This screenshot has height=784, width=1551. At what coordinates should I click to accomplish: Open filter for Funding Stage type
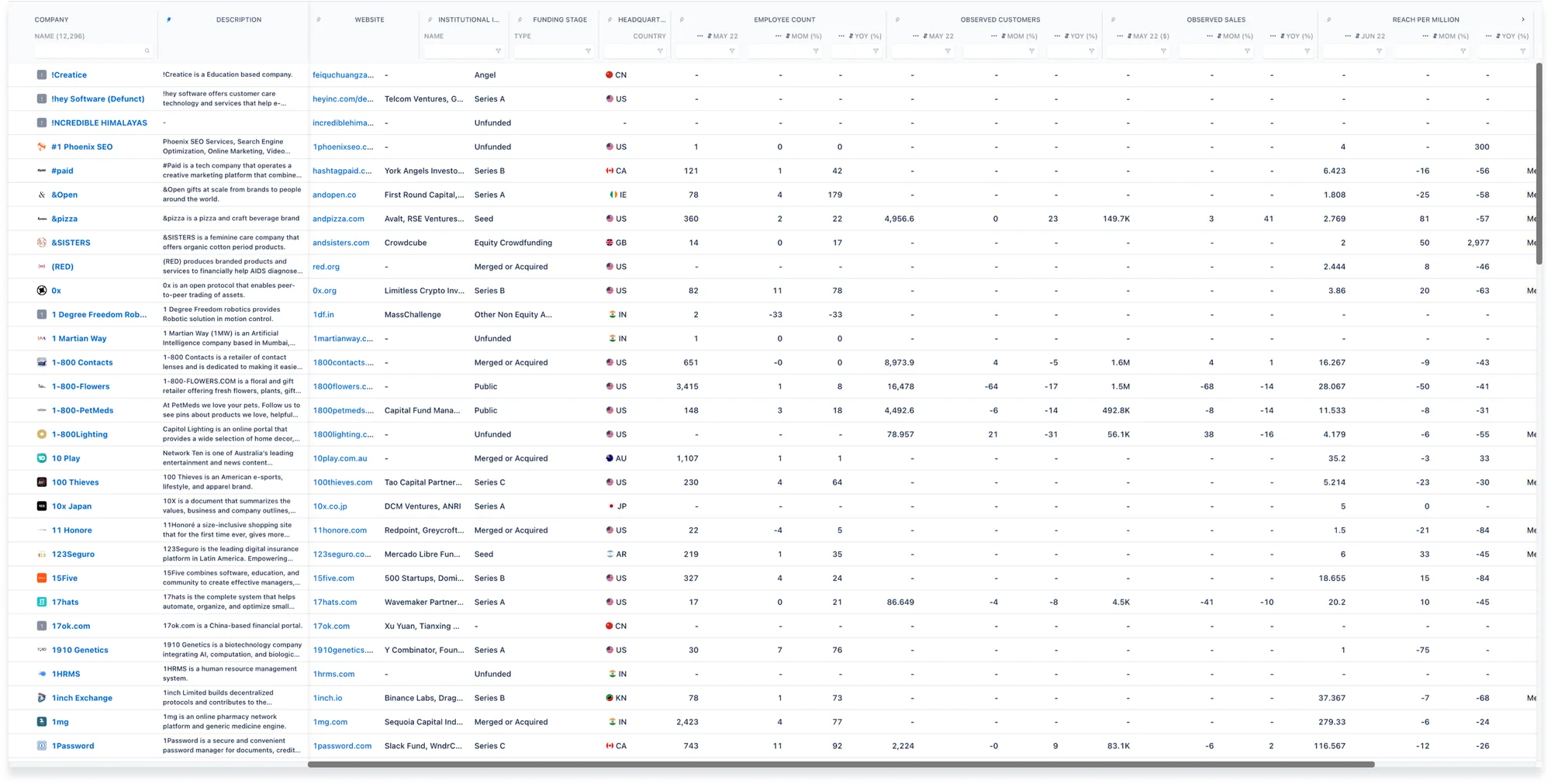tap(588, 51)
